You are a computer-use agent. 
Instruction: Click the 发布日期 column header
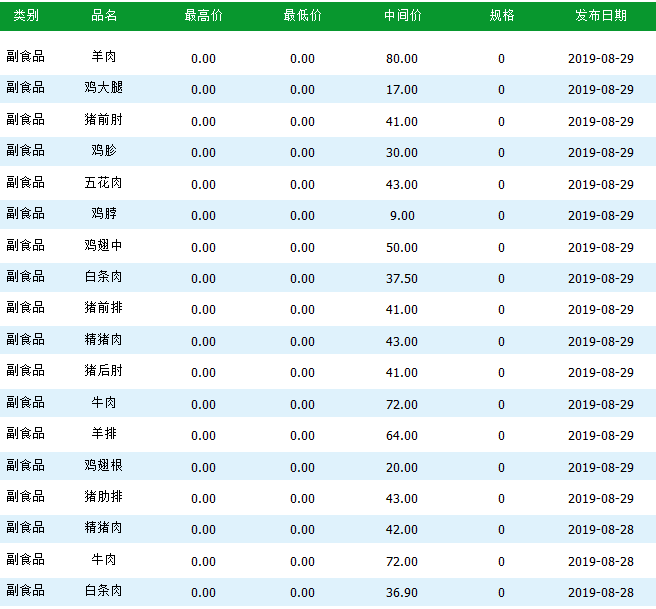tap(601, 15)
